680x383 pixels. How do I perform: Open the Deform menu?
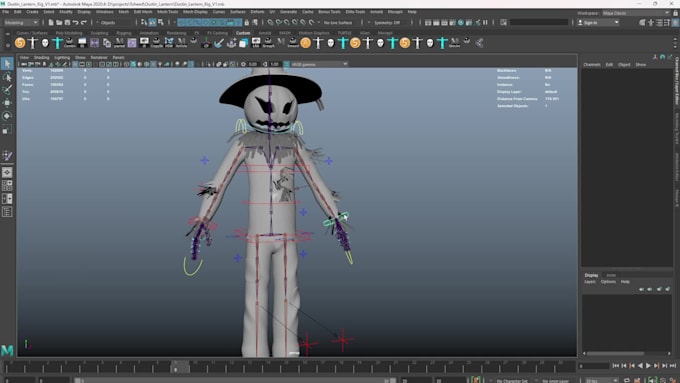(257, 12)
